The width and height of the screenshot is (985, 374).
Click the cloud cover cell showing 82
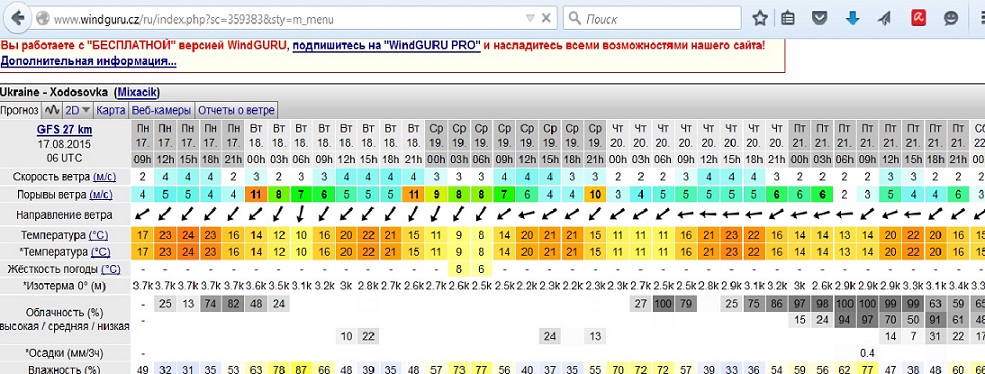point(233,304)
